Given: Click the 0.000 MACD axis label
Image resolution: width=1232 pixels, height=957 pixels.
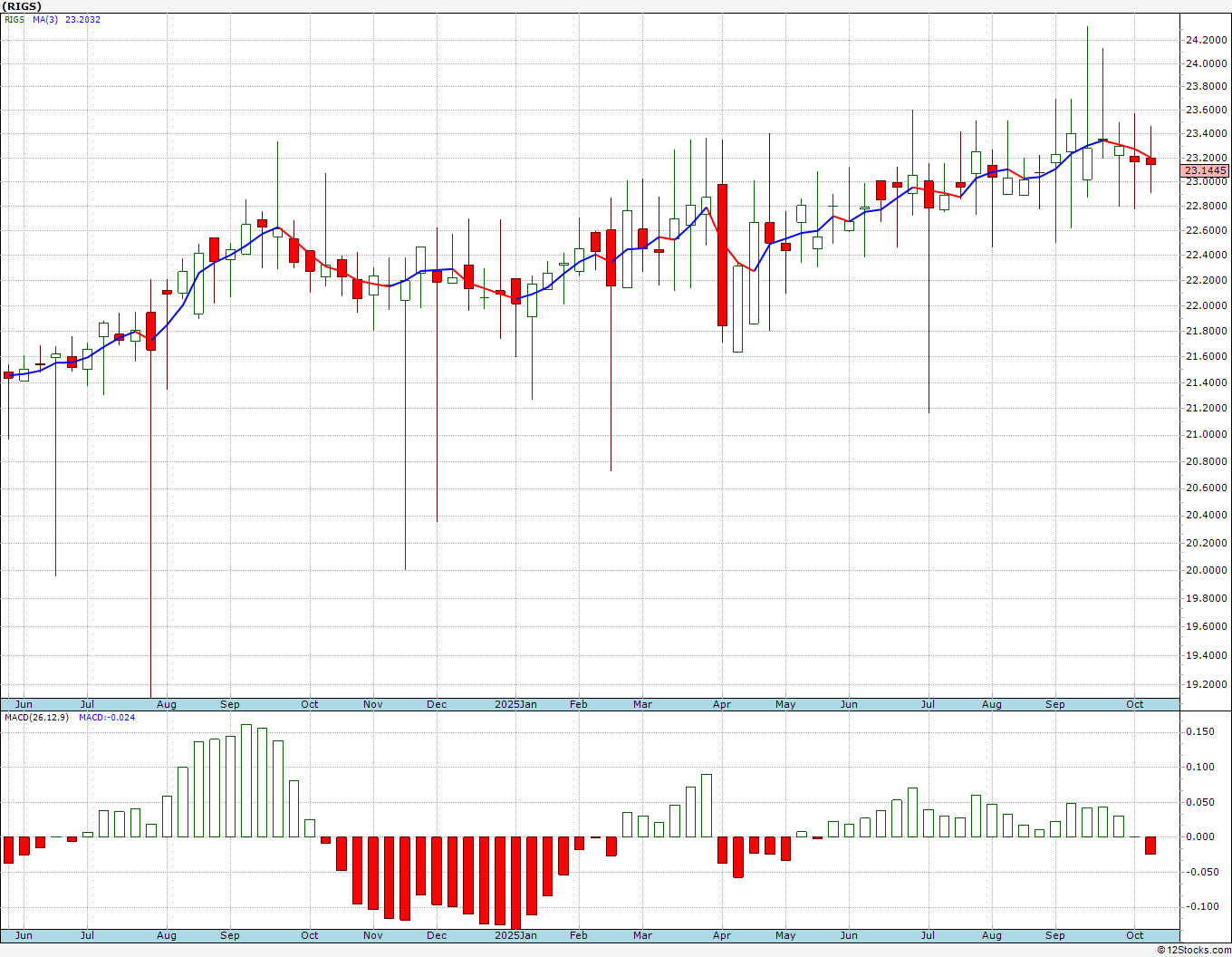Looking at the screenshot, I should 1200,837.
